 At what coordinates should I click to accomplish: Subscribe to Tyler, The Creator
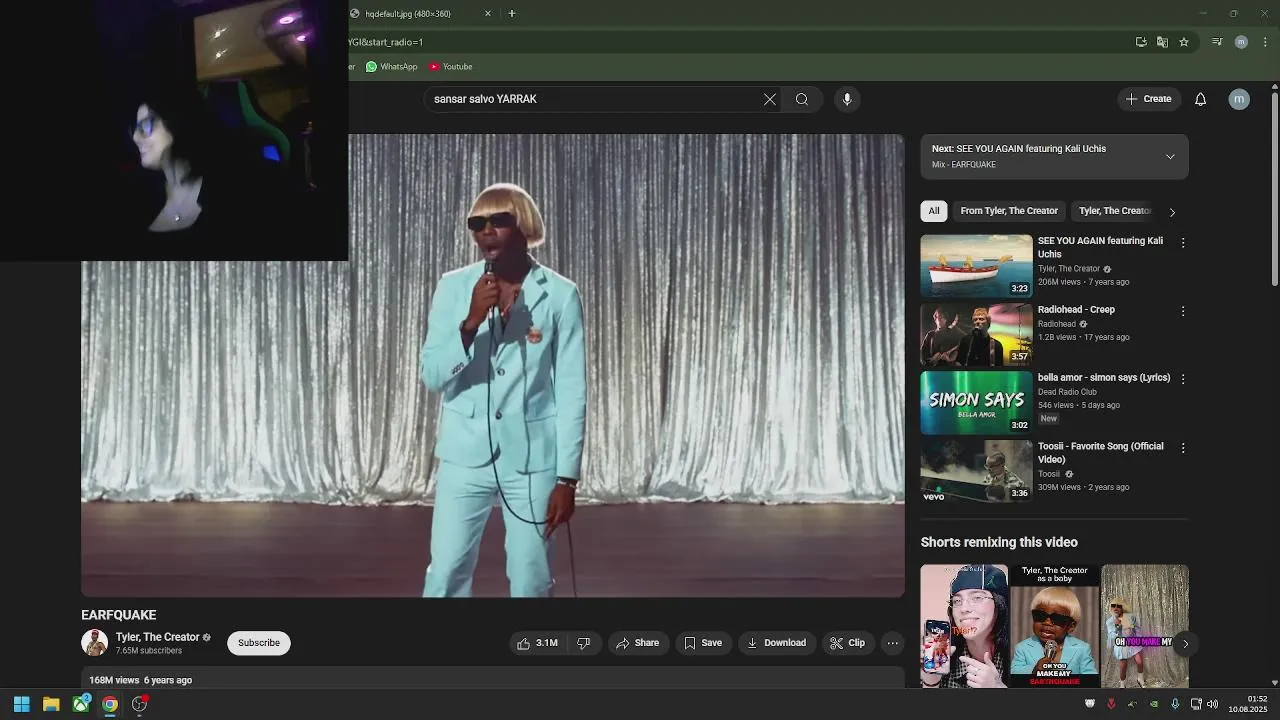tap(259, 643)
